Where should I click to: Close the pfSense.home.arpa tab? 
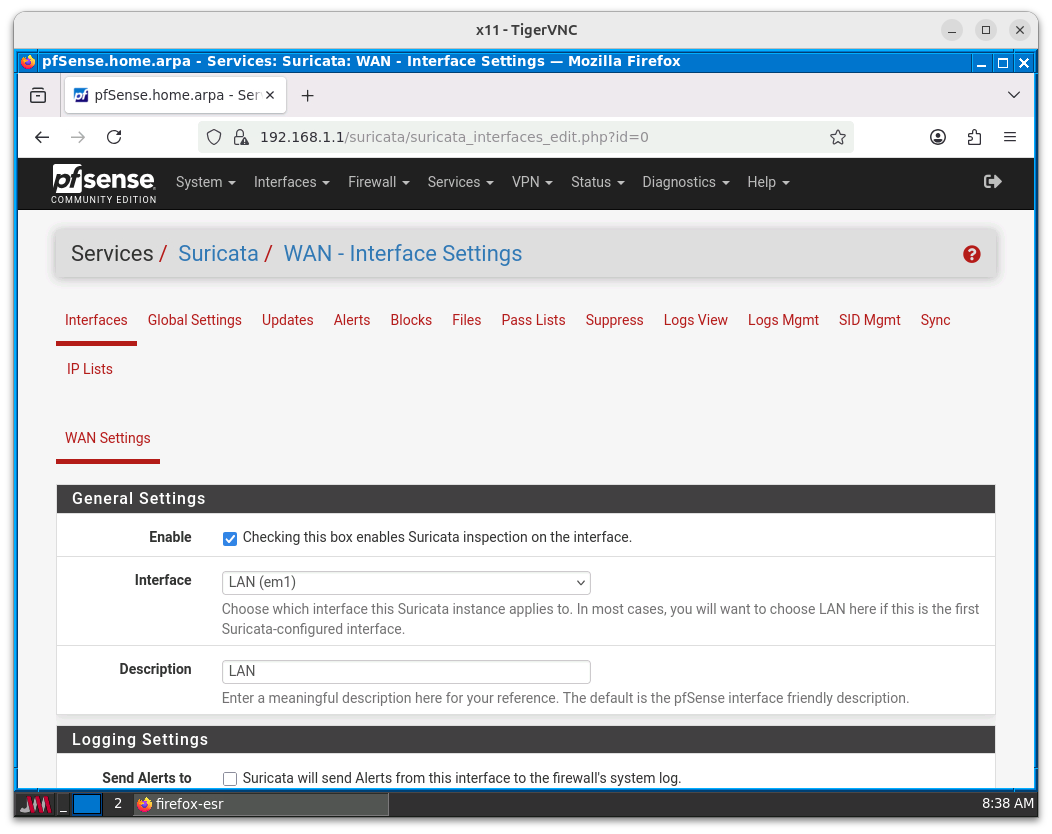click(x=270, y=95)
